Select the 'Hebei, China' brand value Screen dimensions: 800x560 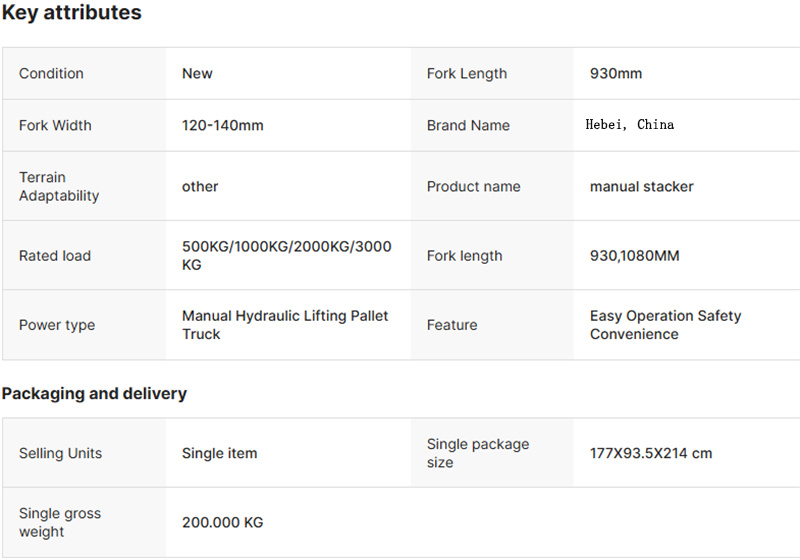[630, 125]
